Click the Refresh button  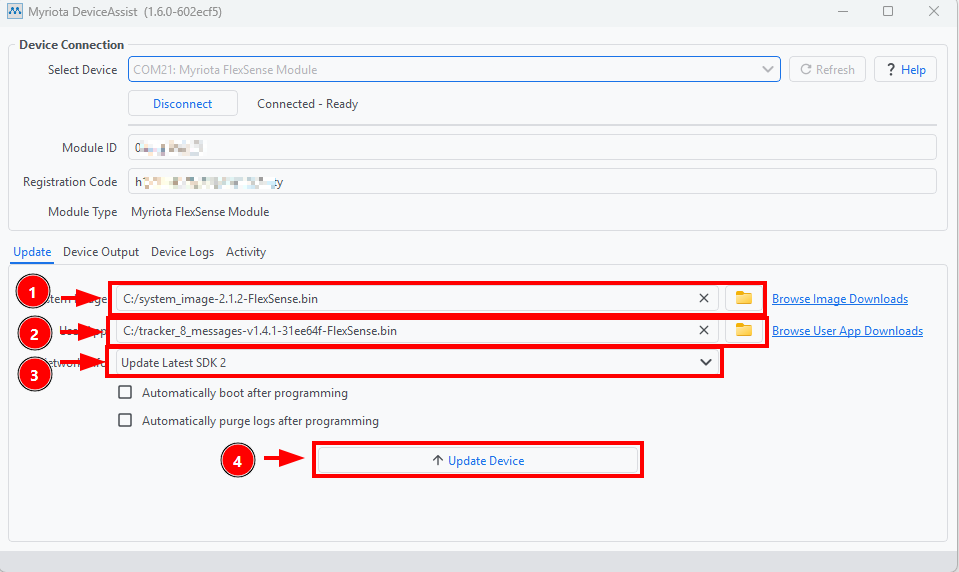pyautogui.click(x=827, y=69)
